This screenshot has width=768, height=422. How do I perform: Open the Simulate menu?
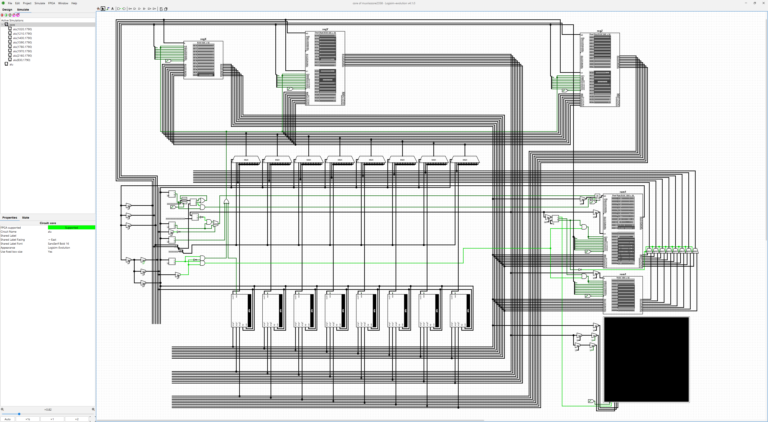click(40, 3)
